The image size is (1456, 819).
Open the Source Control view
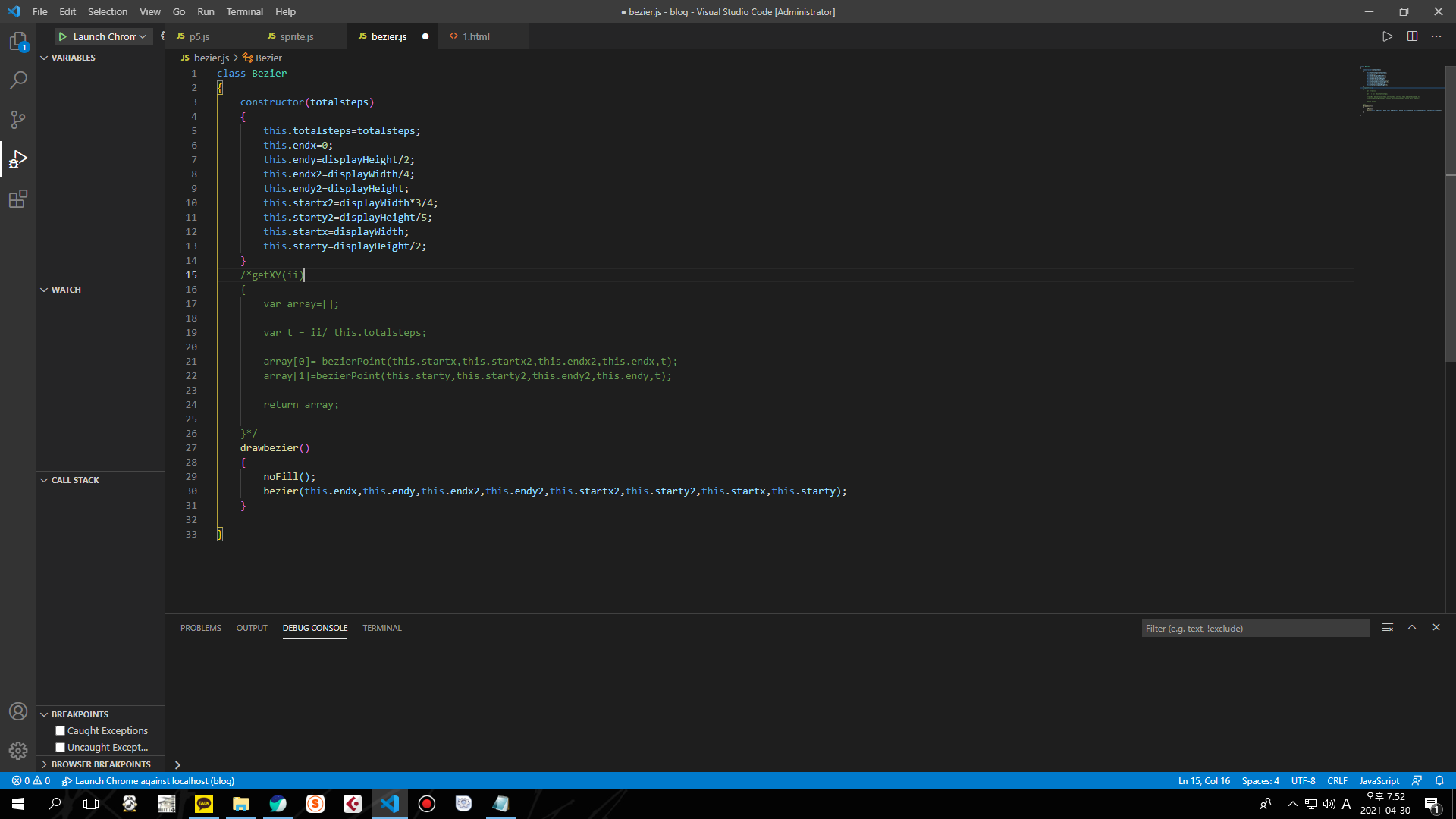[x=18, y=120]
